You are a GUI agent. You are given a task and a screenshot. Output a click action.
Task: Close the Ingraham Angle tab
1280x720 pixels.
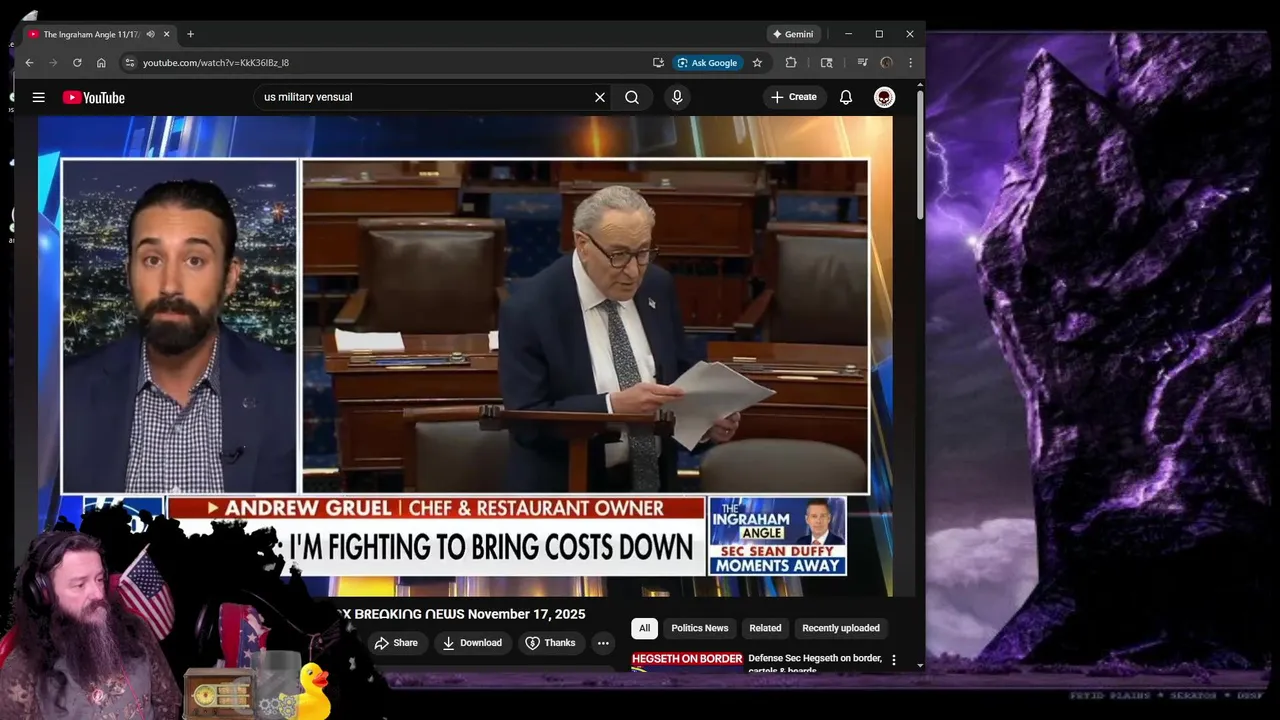[x=167, y=34]
